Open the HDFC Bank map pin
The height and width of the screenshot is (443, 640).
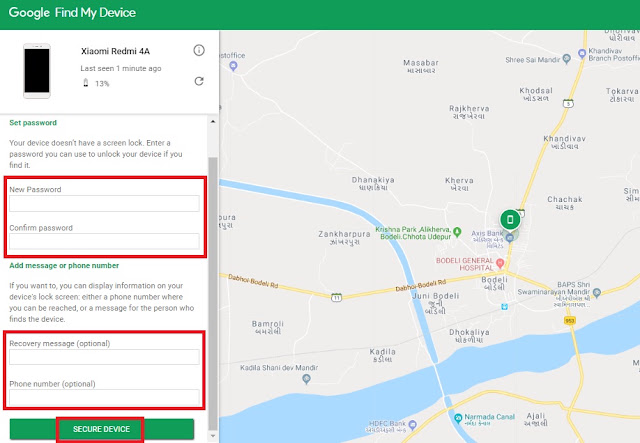coord(412,425)
